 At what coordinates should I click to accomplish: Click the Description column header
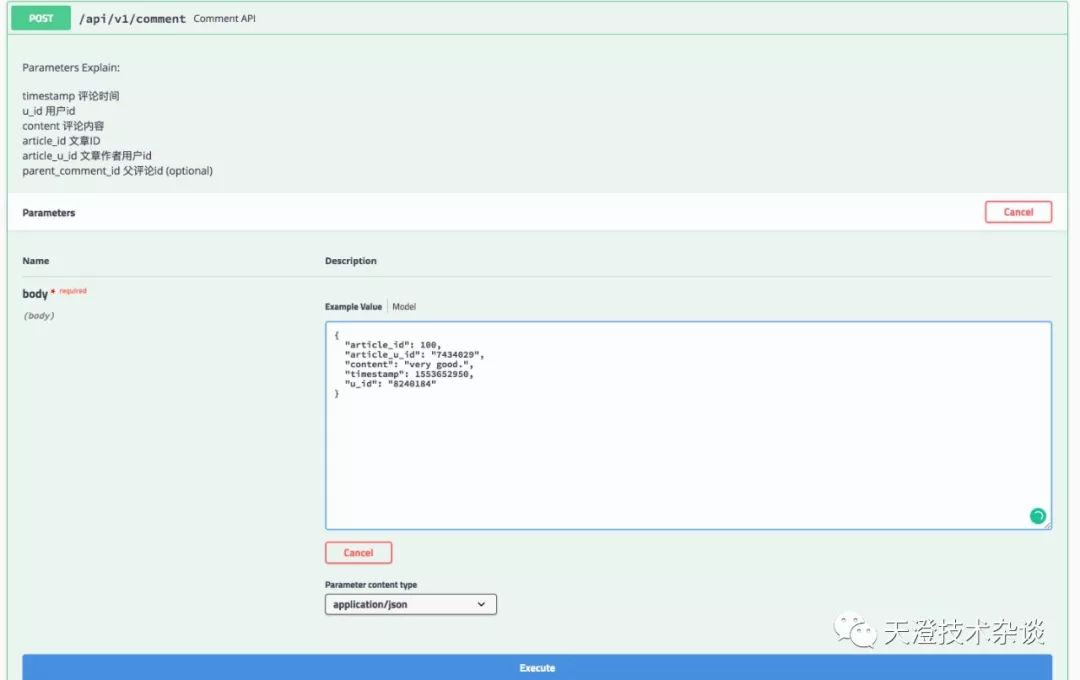351,261
